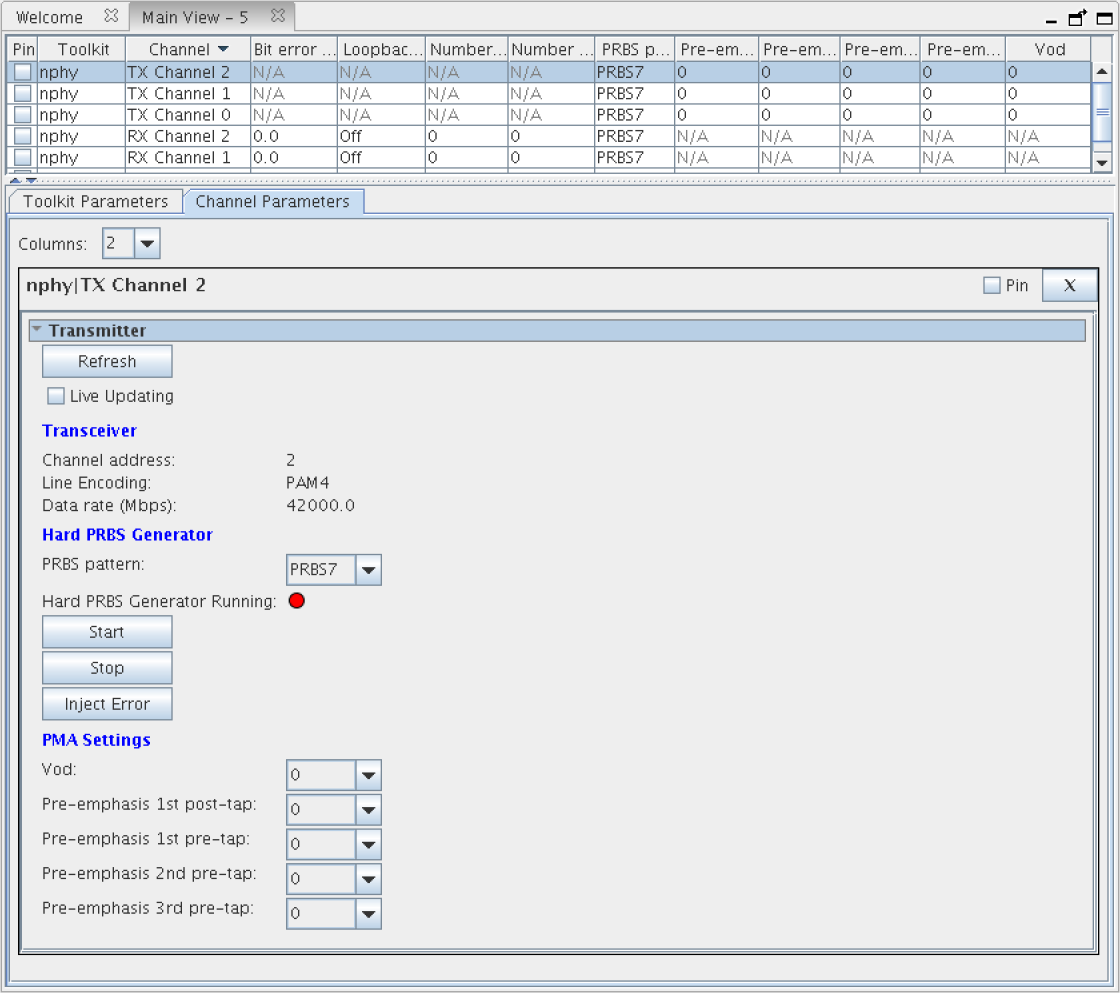
Task: Collapse the Transmitter section
Action: click(37, 330)
